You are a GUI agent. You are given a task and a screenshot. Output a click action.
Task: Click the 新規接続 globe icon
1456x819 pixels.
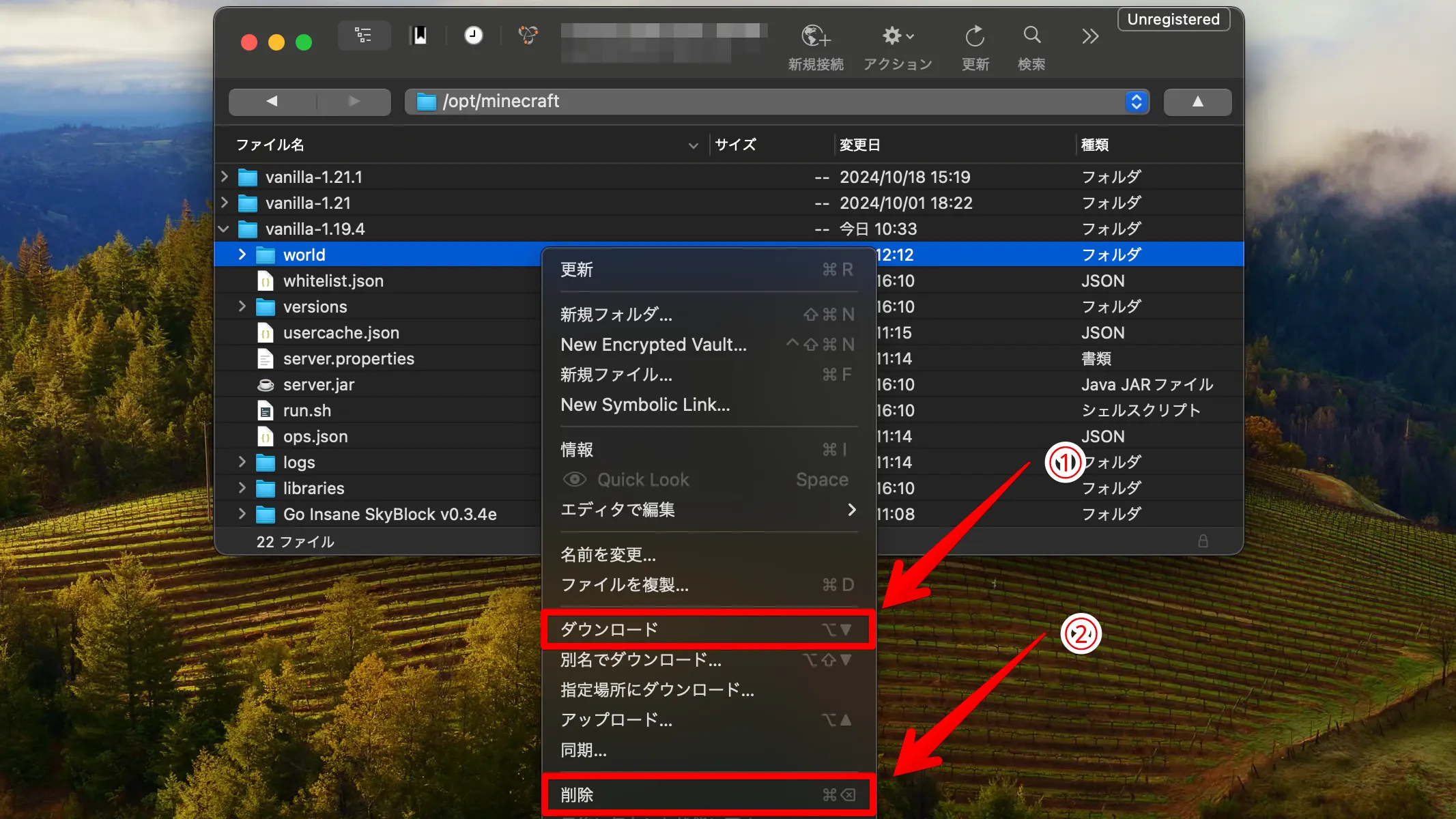(816, 35)
